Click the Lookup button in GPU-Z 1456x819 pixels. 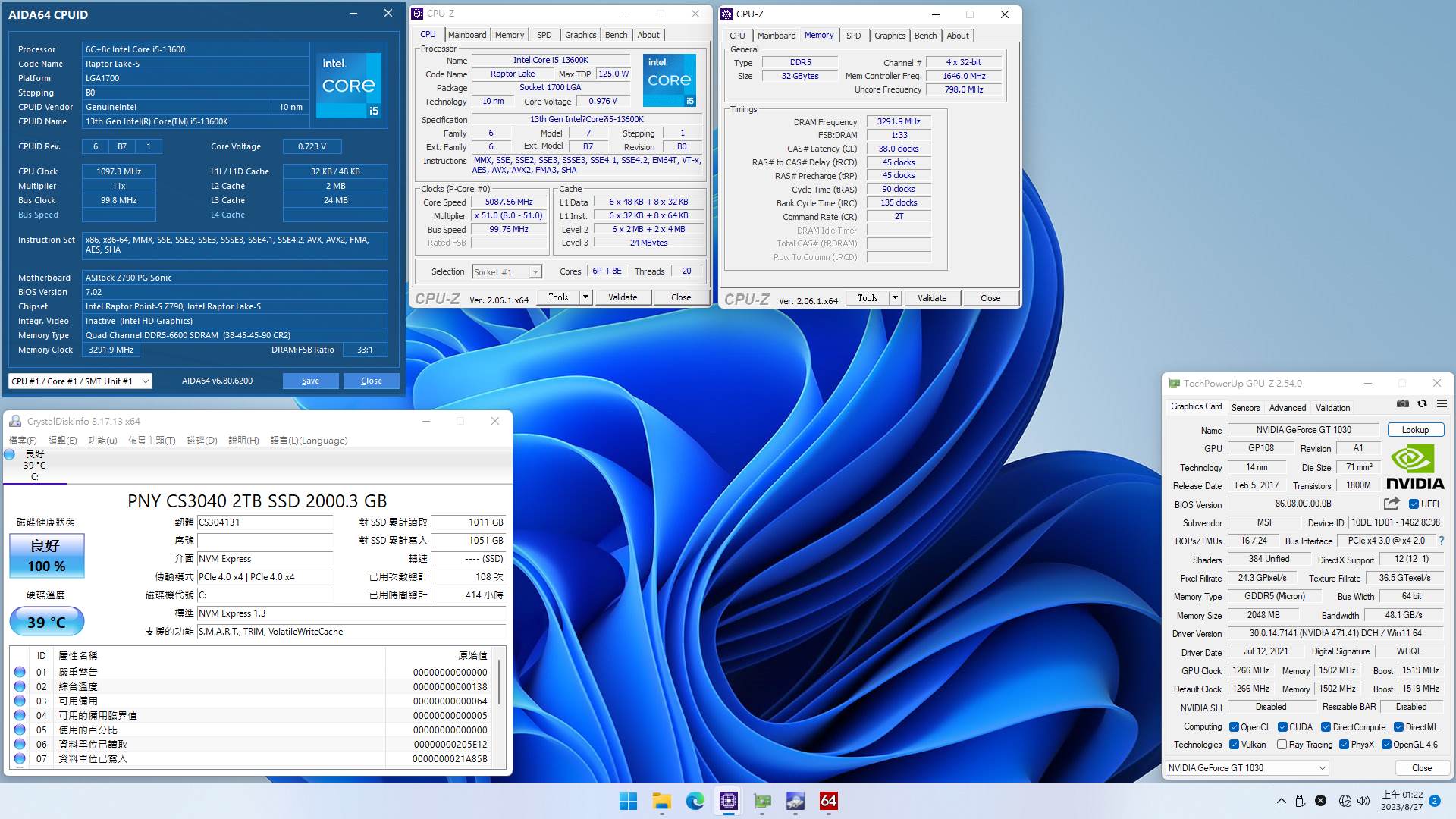pyautogui.click(x=1415, y=430)
